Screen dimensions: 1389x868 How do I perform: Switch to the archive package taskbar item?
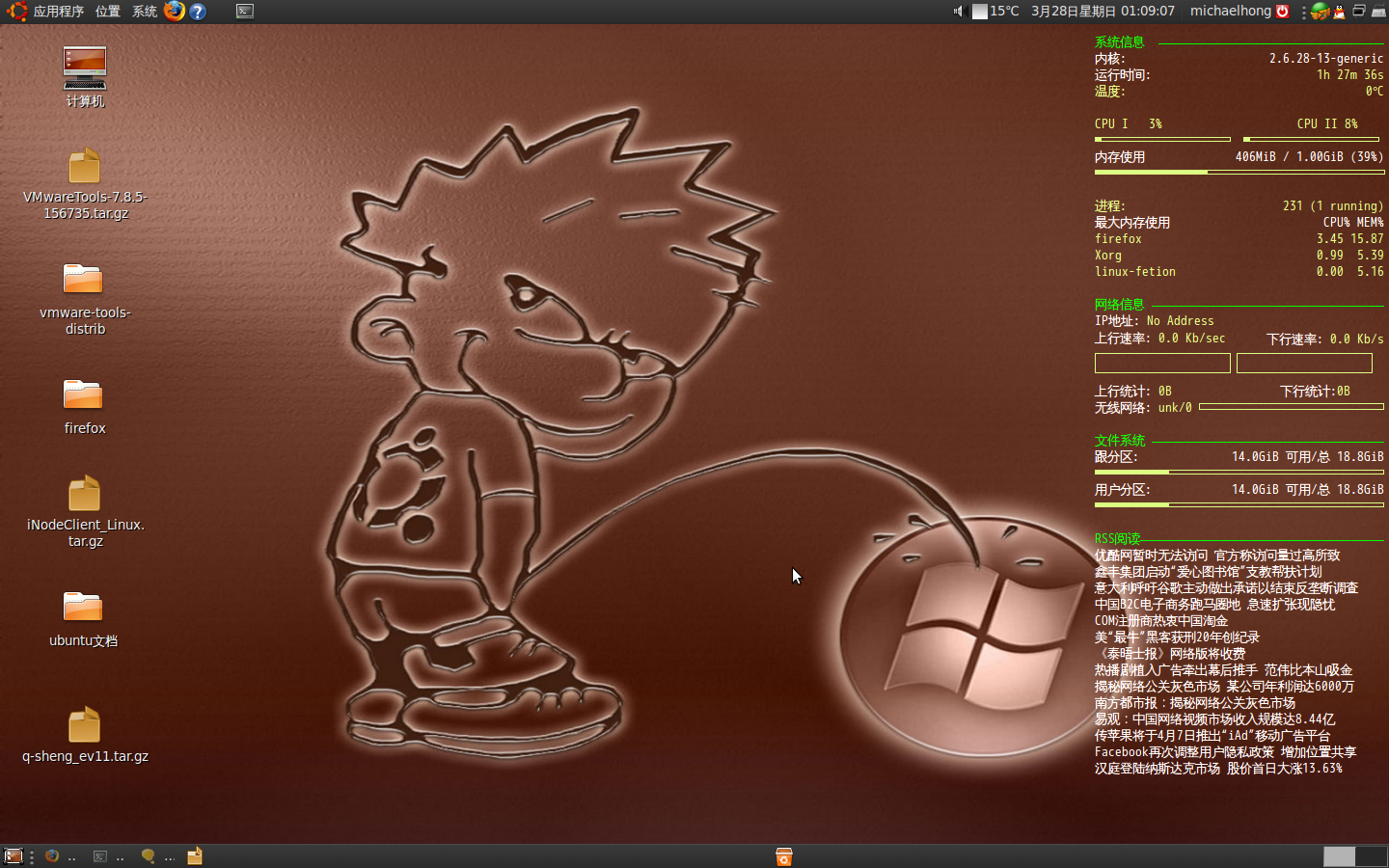[195, 856]
